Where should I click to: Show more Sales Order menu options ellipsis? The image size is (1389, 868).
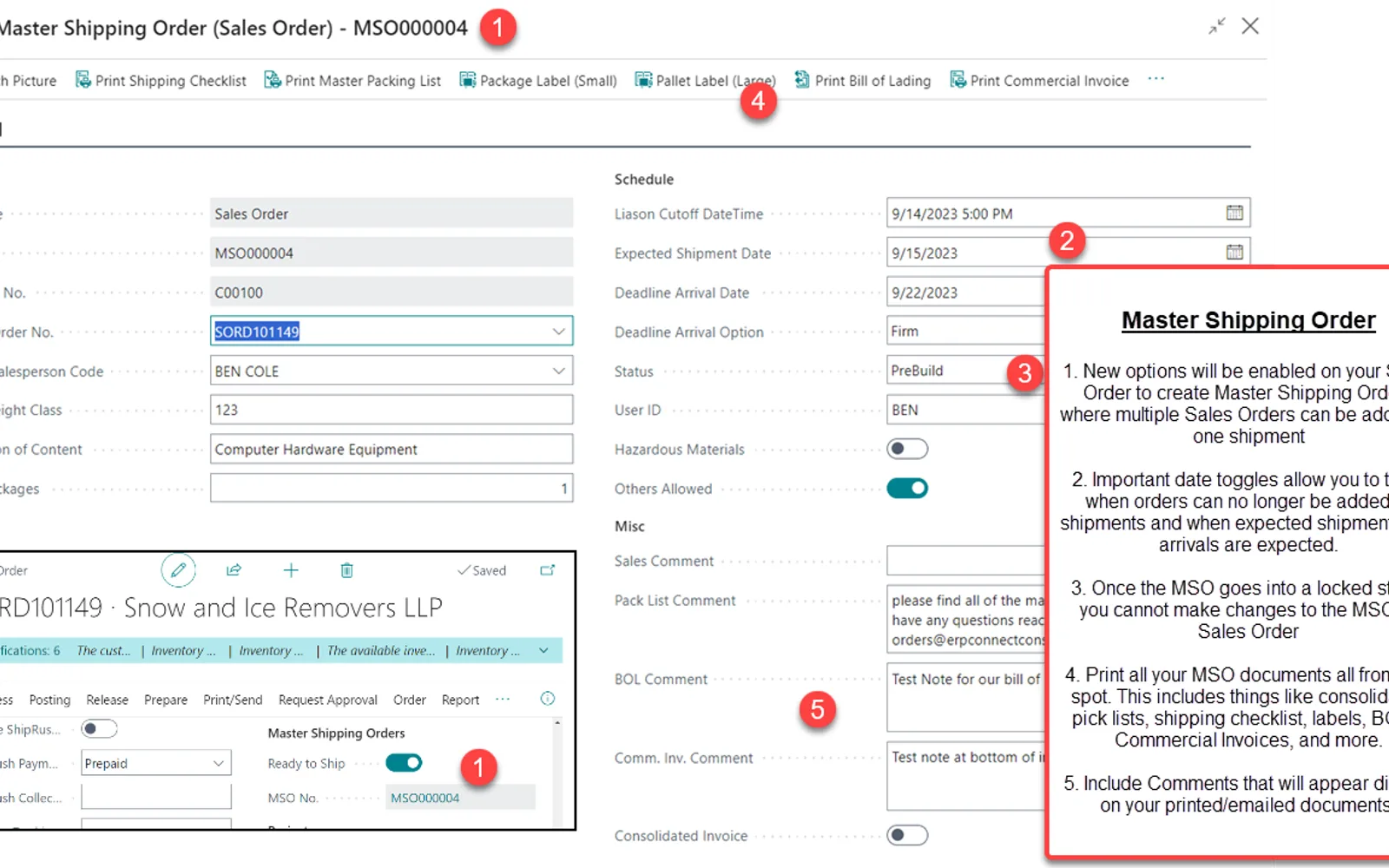(503, 699)
